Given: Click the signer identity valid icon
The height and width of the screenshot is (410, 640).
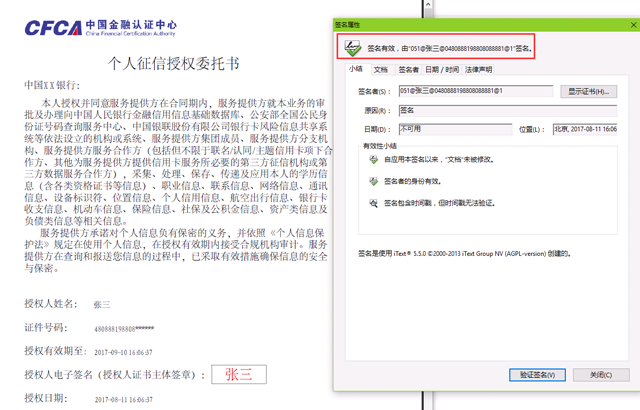Looking at the screenshot, I should coord(373,181).
